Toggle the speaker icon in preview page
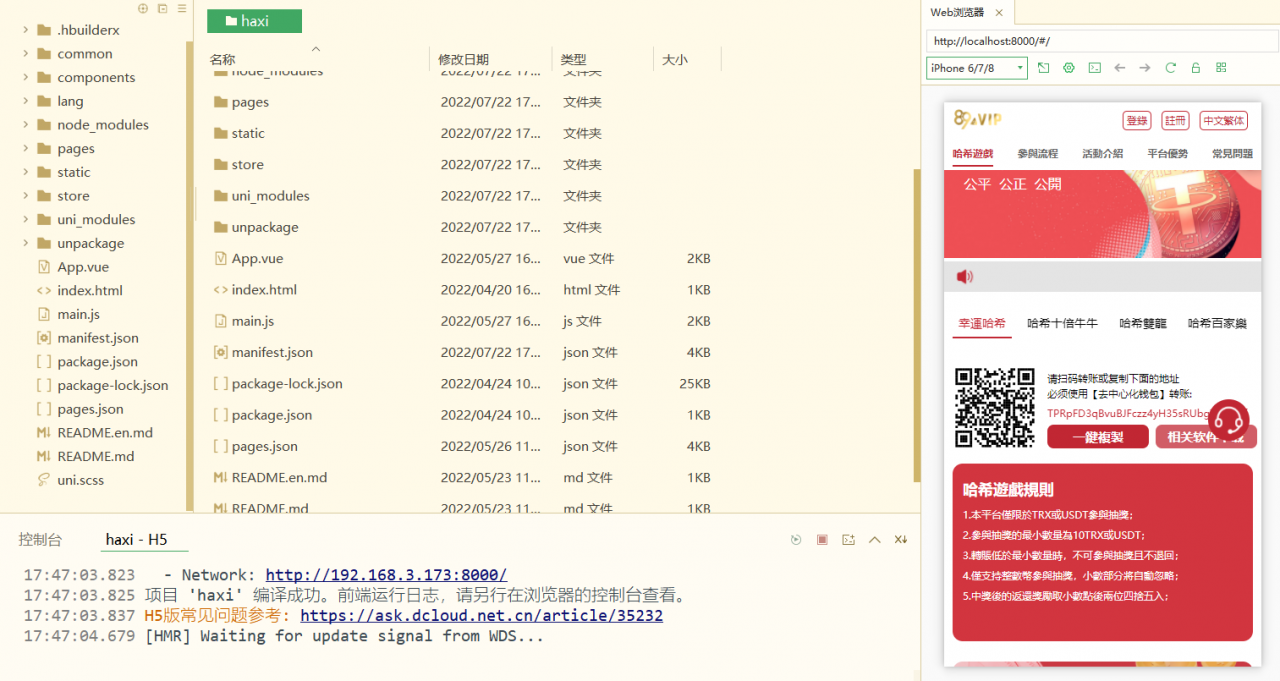This screenshot has height=681, width=1280. (964, 277)
